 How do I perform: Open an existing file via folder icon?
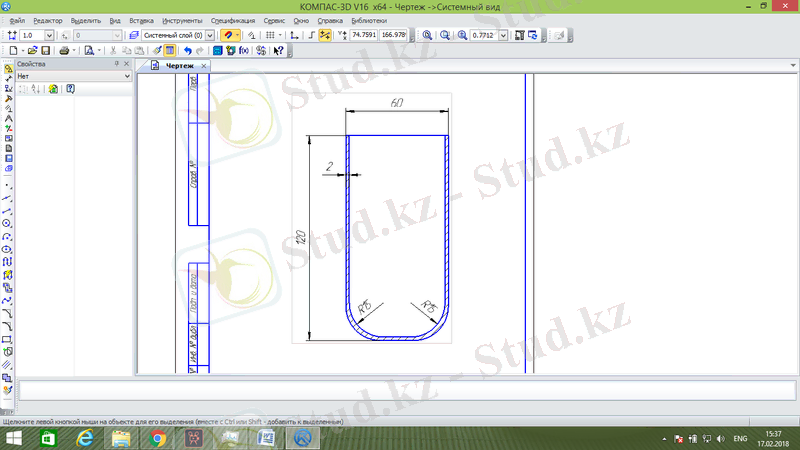click(x=32, y=51)
